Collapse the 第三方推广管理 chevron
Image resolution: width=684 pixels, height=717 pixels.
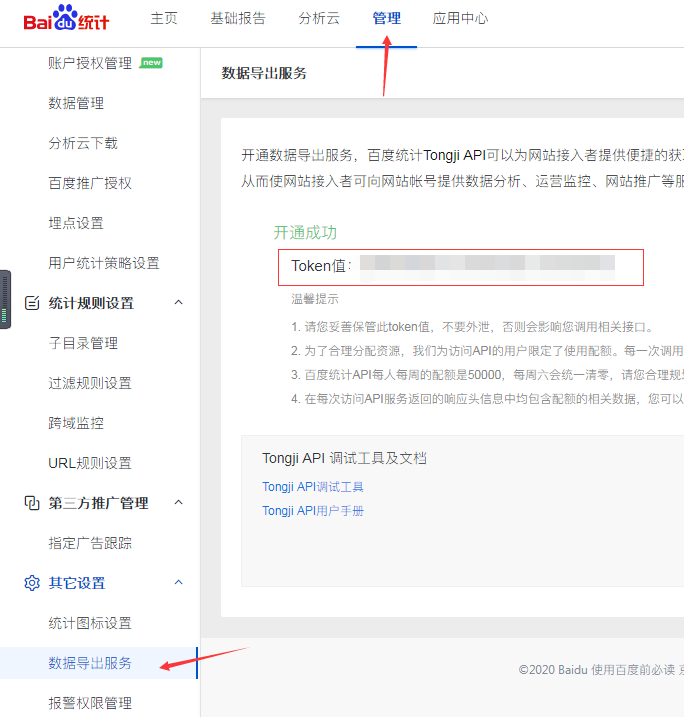(179, 503)
